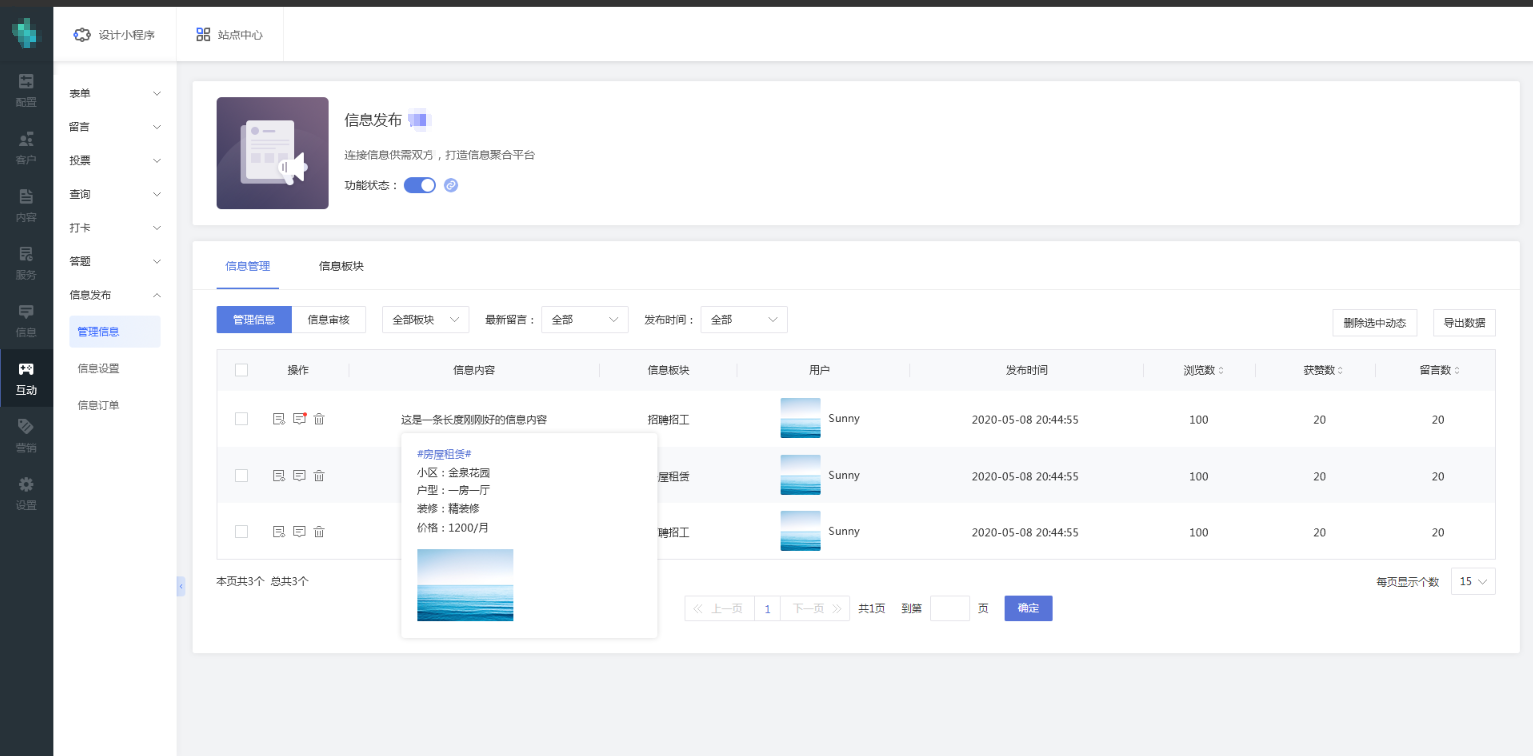Click the link icon beside the 功能状态 switch
Screen dimensions: 1533x756
451,185
